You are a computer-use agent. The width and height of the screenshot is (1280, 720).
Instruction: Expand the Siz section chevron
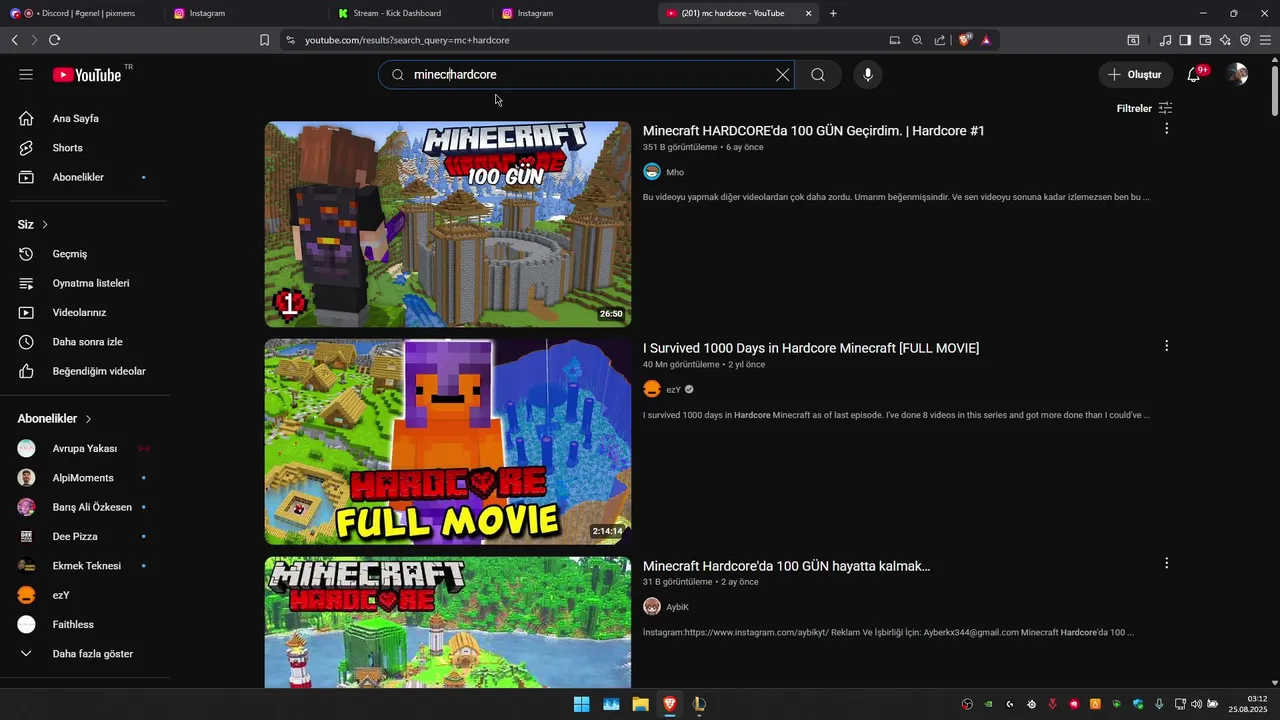[45, 225]
